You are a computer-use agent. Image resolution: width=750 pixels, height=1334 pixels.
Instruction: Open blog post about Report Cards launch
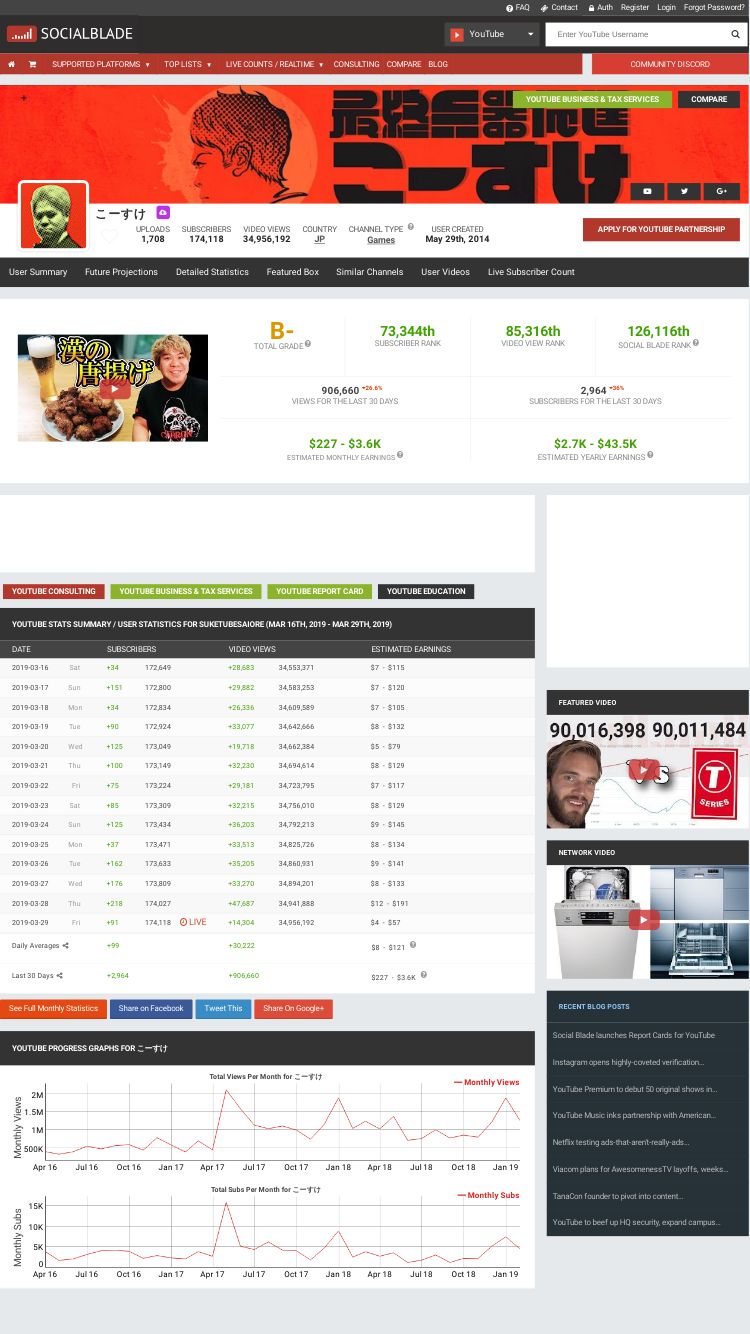634,1035
